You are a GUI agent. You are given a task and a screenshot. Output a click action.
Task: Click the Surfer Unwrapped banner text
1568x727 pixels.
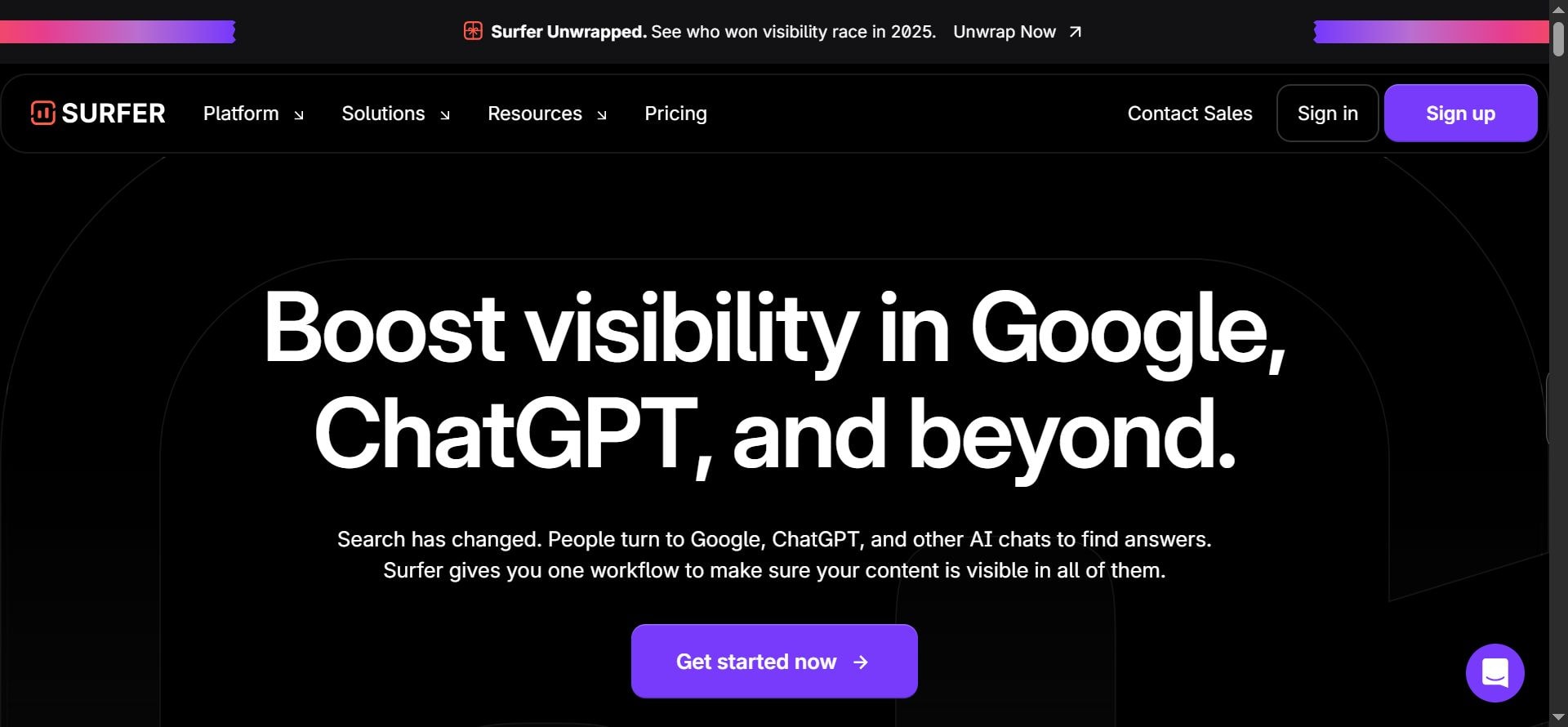[713, 32]
